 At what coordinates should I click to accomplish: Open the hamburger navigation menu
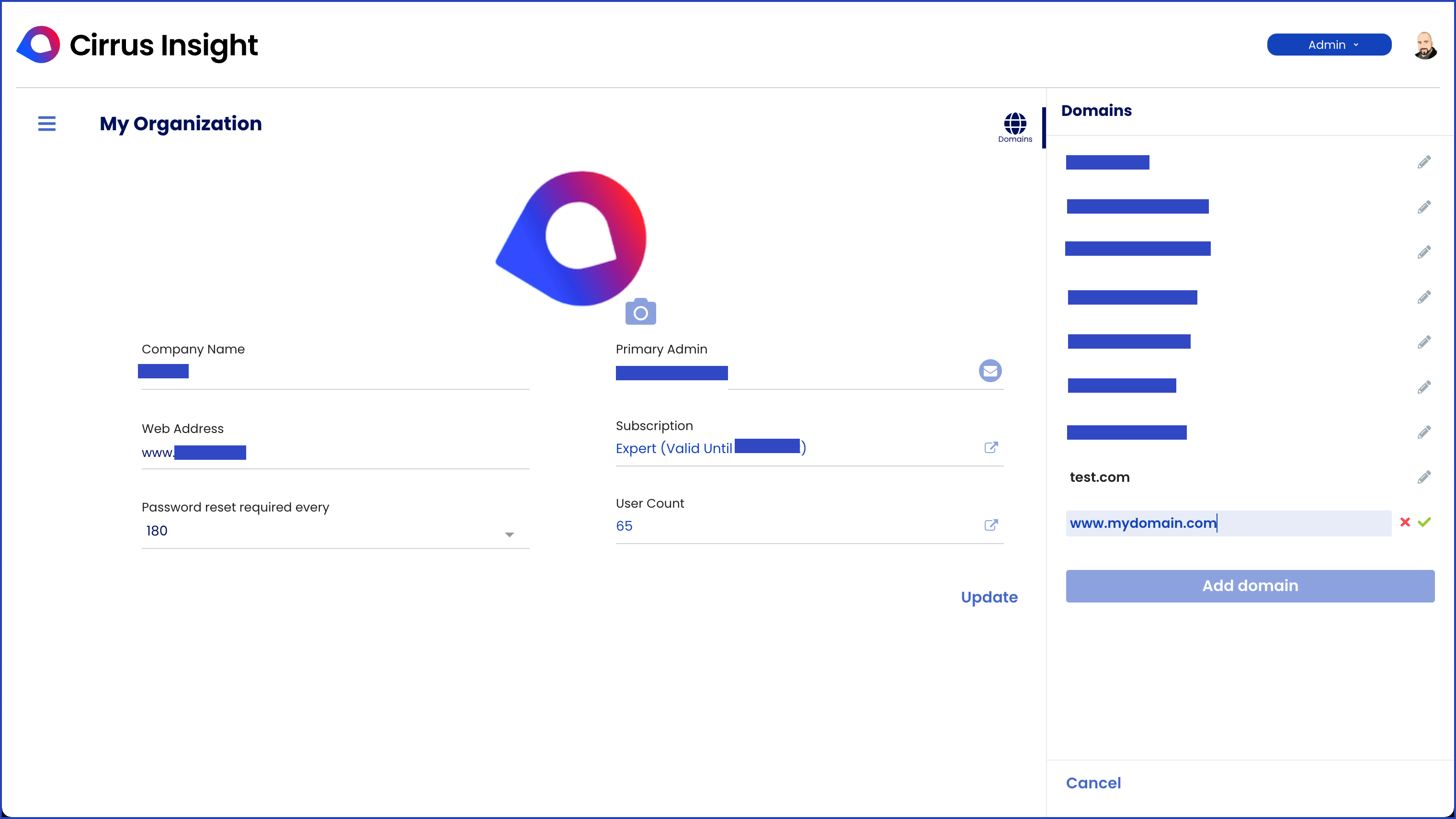[x=47, y=123]
